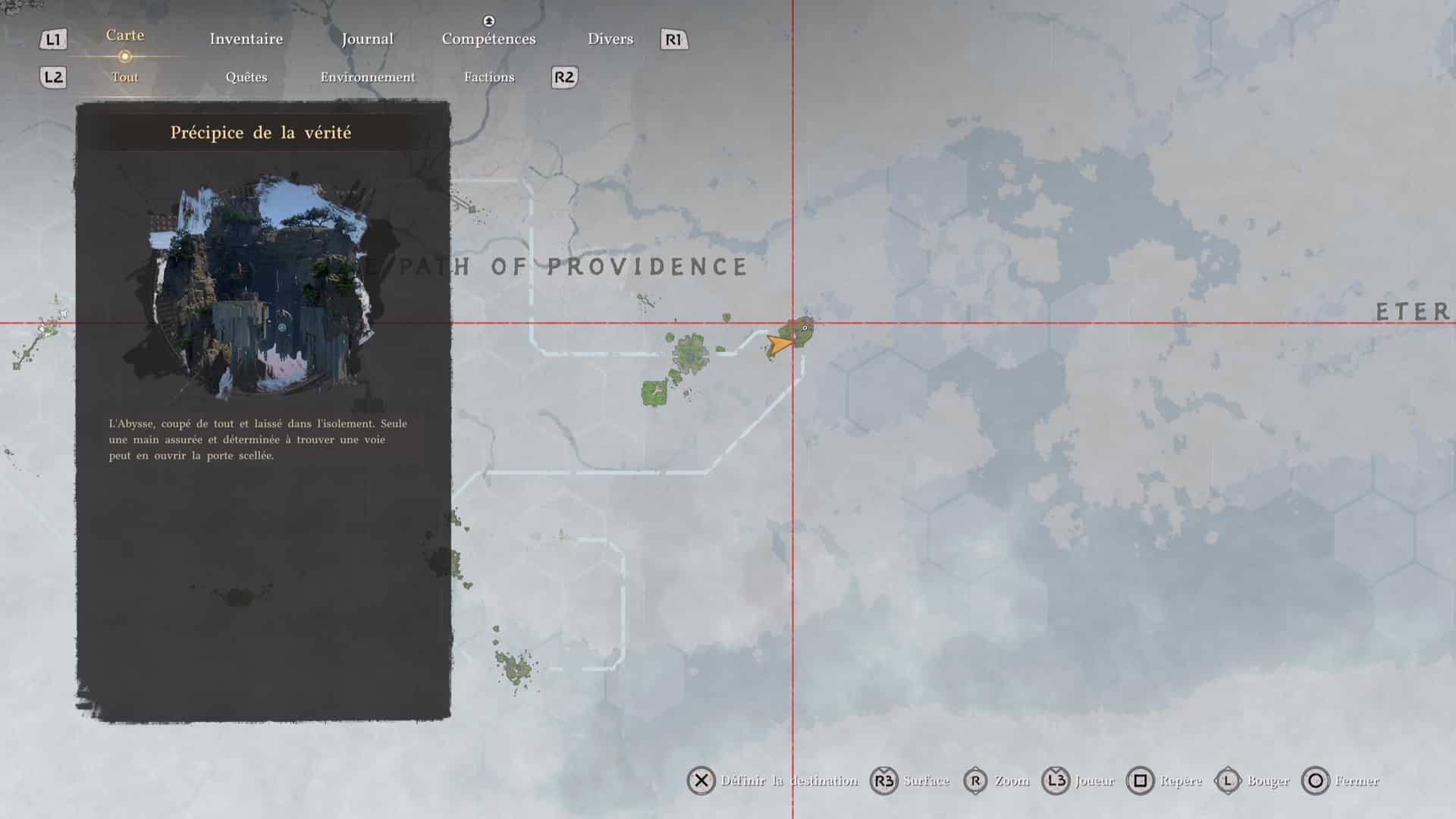Image resolution: width=1456 pixels, height=819 pixels.
Task: Open the Compétences tab
Action: [x=488, y=39]
